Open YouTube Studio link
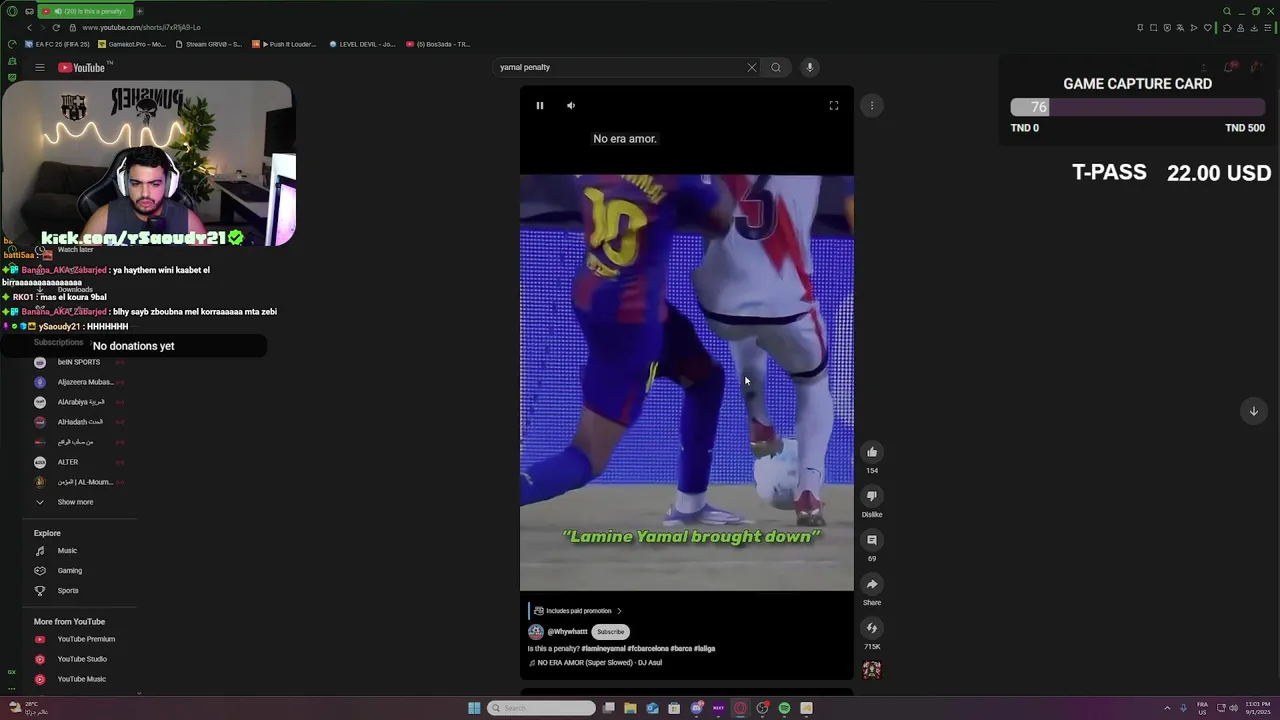Viewport: 1280px width, 720px height. coord(82,659)
